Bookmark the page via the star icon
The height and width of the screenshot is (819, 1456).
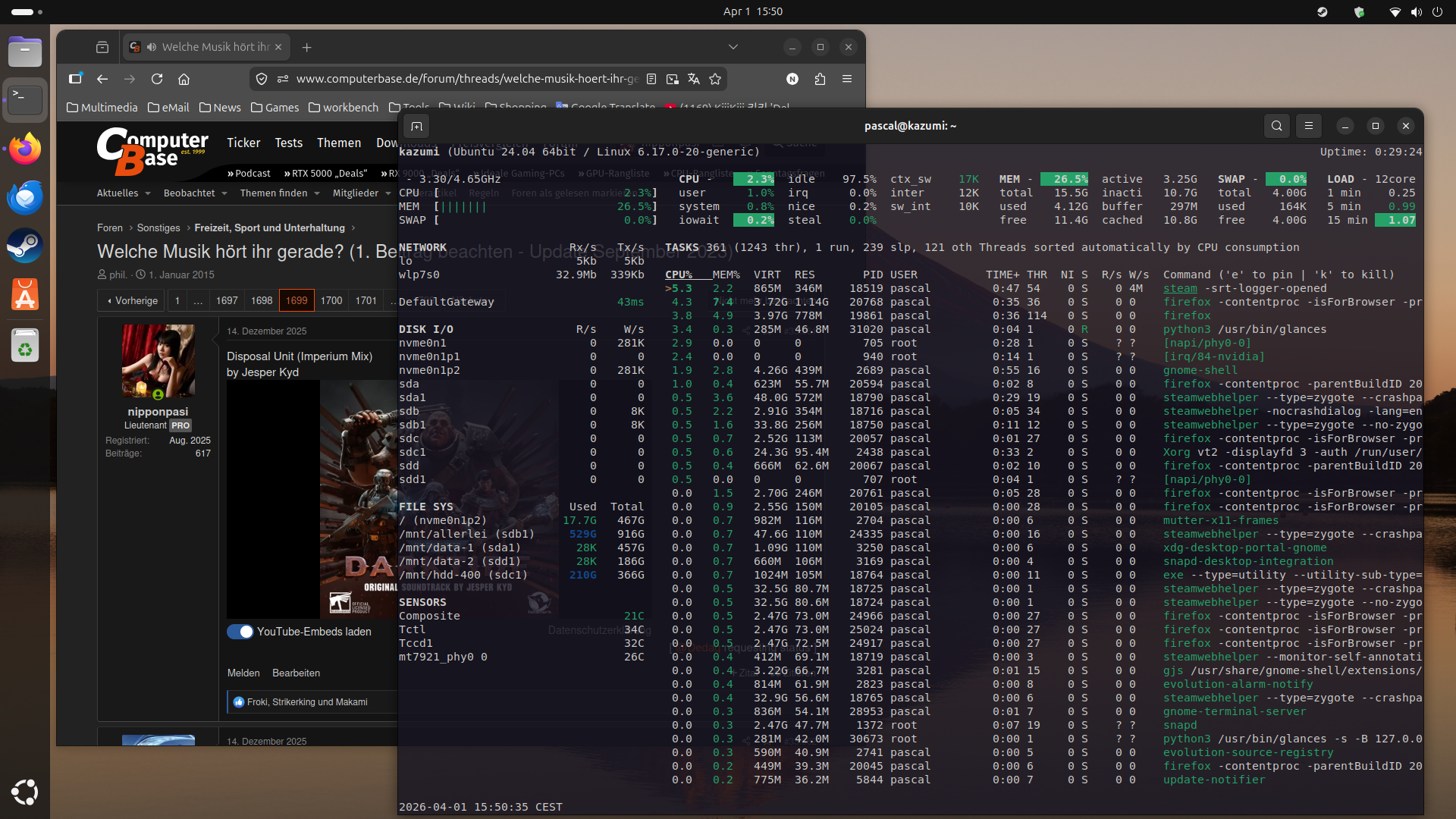tap(715, 78)
